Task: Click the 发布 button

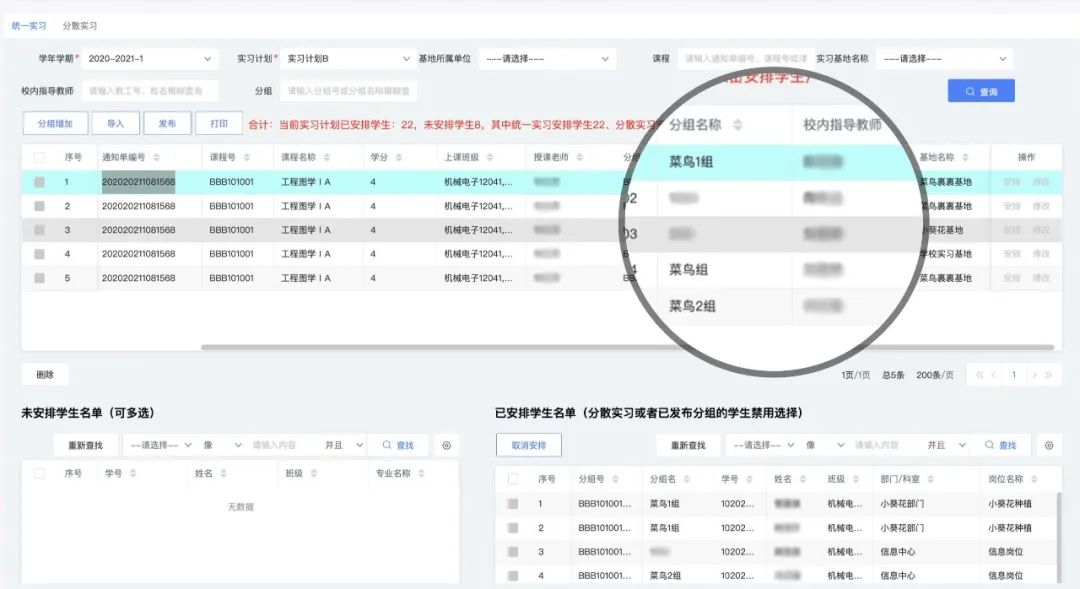Action: click(167, 123)
